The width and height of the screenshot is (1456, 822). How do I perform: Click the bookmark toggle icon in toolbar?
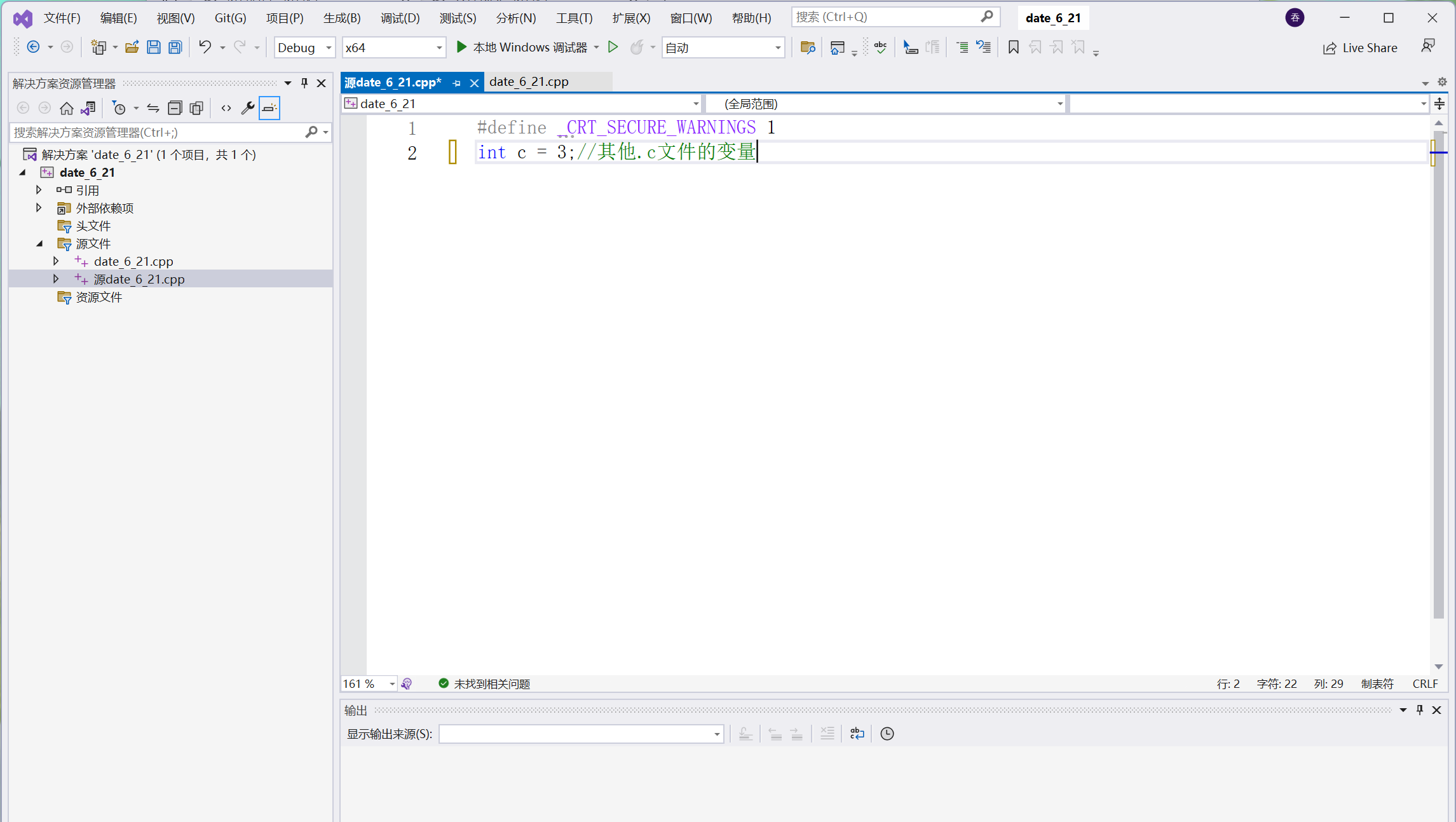(1013, 47)
